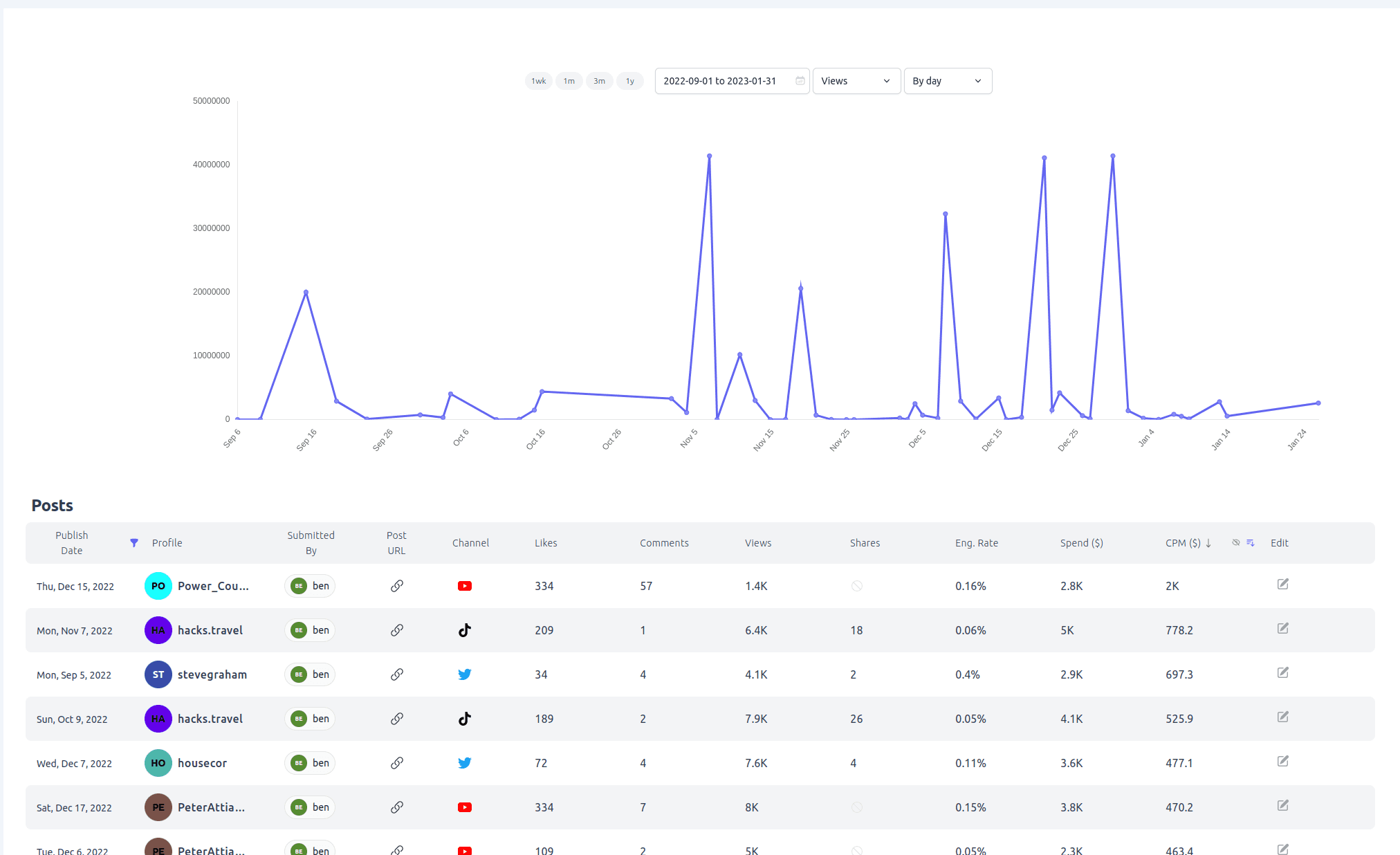This screenshot has height=855, width=1400.
Task: Click YouTube channel icon in Power_Cou row
Action: point(465,586)
